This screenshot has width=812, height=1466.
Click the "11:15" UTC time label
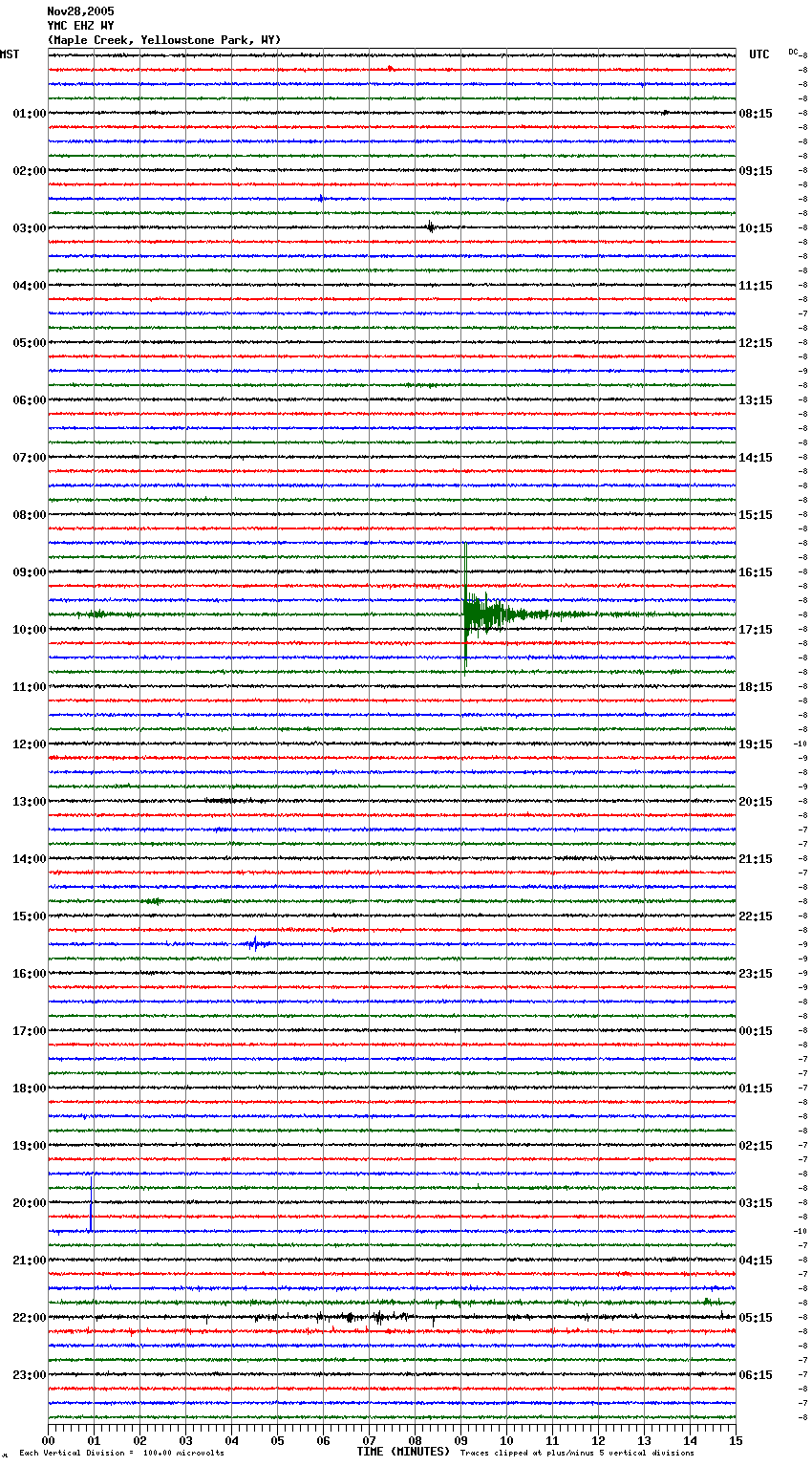click(x=756, y=286)
